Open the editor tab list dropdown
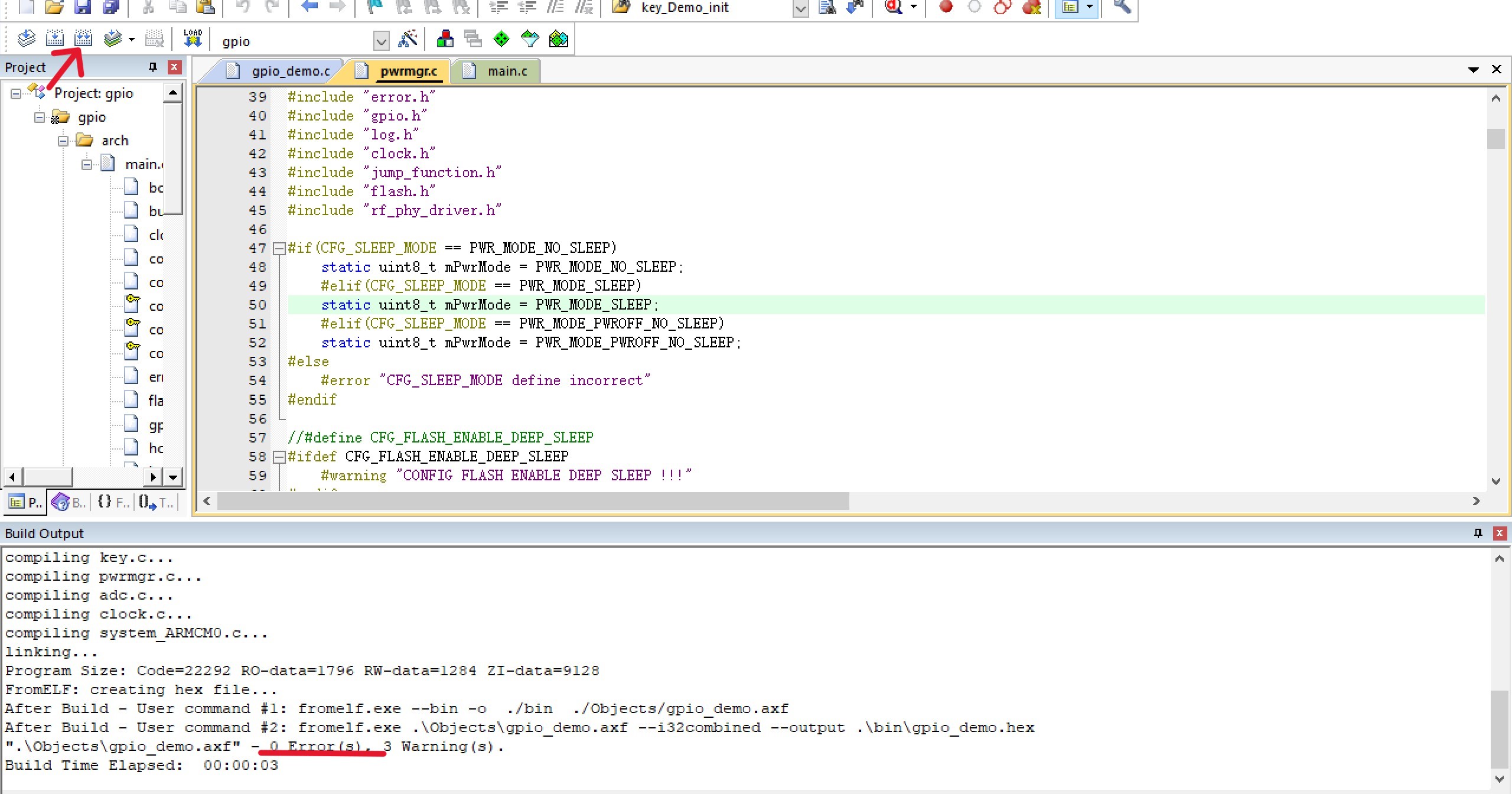The image size is (1512, 794). click(1474, 70)
